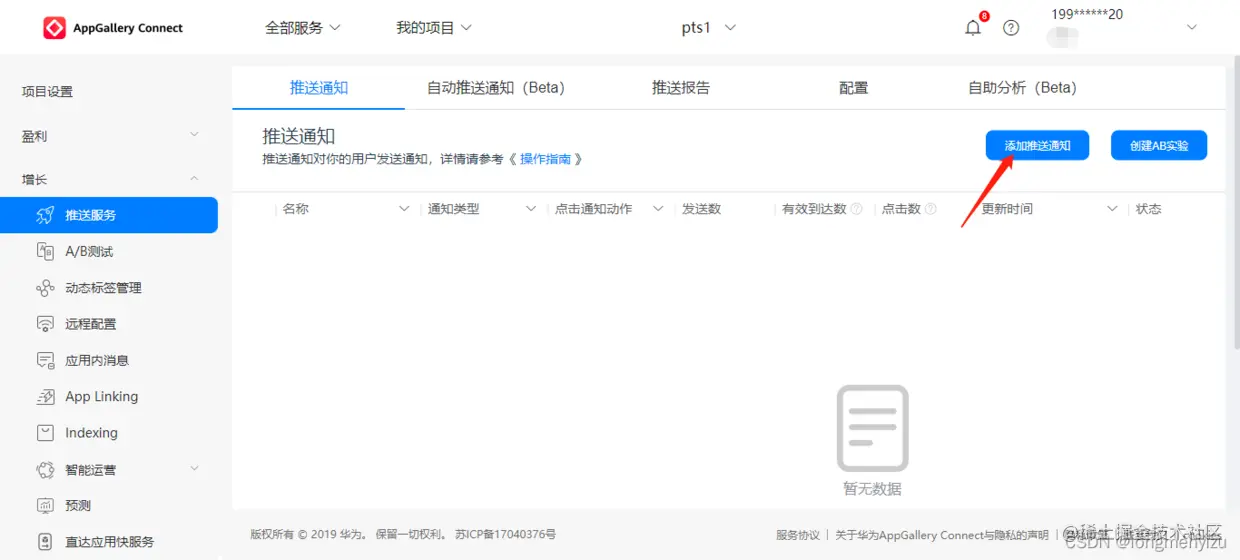Click the 应用内消息 sidebar icon

pos(45,360)
